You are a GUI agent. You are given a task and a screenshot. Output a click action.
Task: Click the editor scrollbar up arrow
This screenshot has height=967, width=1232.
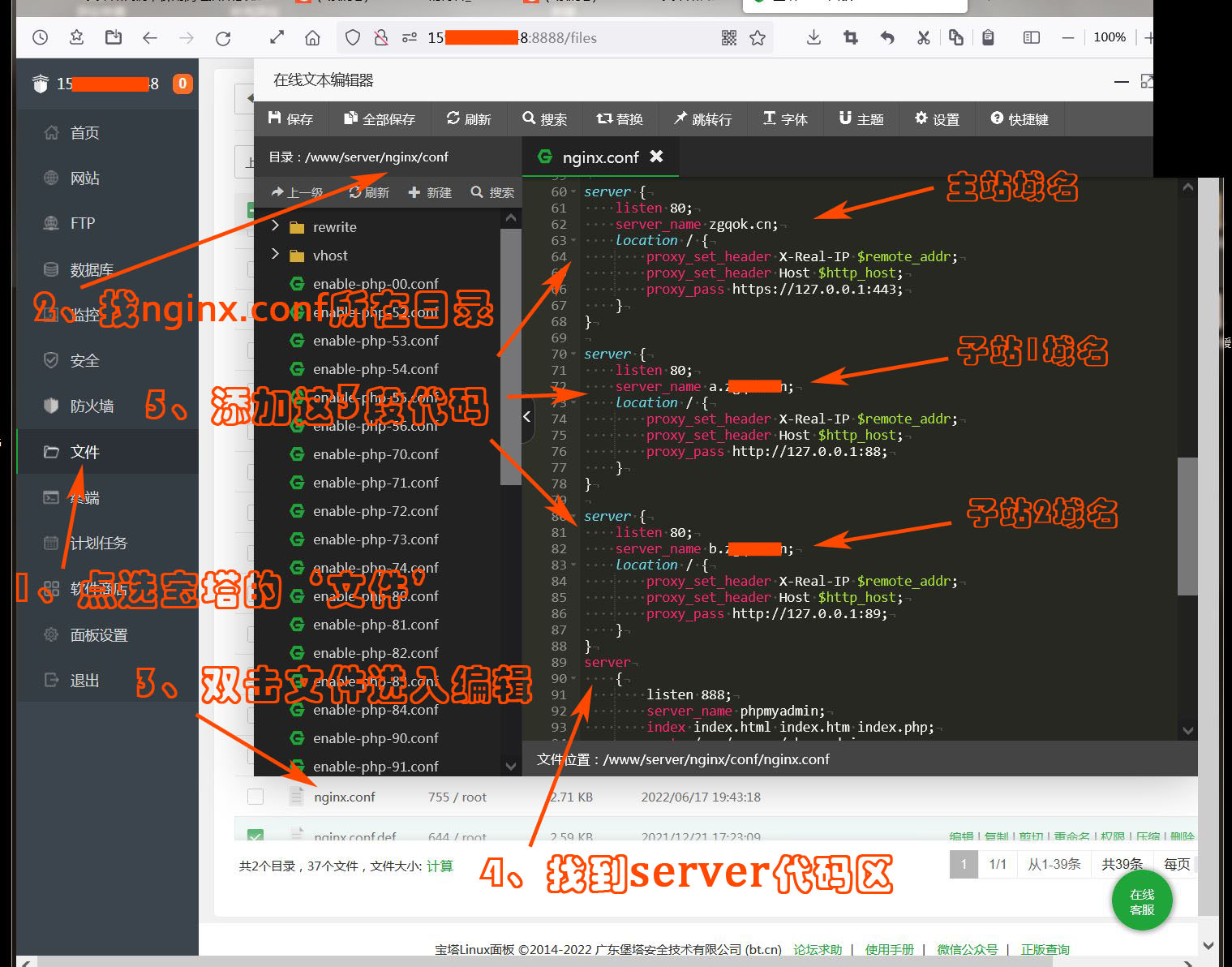coord(1188,187)
